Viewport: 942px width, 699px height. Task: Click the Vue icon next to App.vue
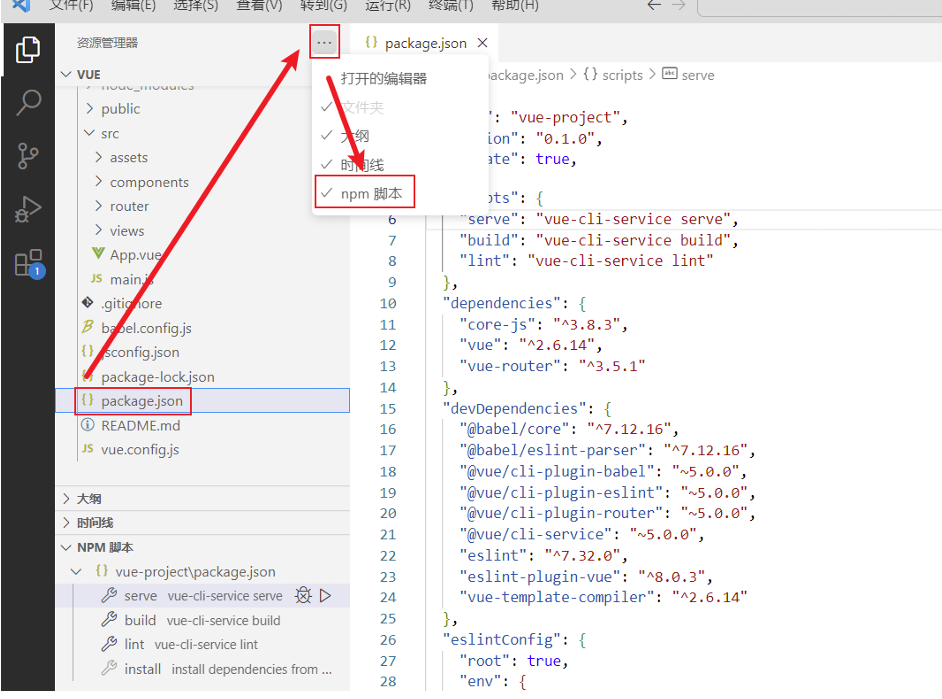[x=98, y=253]
